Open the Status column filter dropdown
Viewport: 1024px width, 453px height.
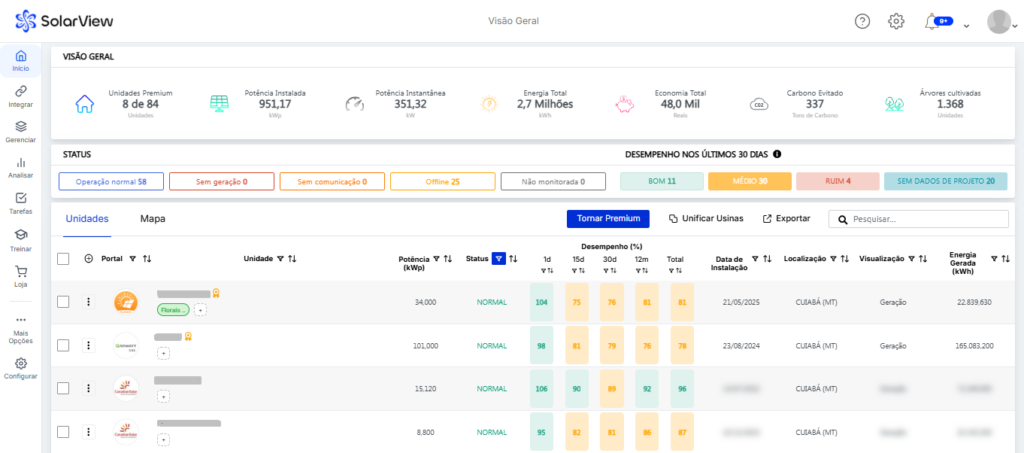pyautogui.click(x=499, y=259)
